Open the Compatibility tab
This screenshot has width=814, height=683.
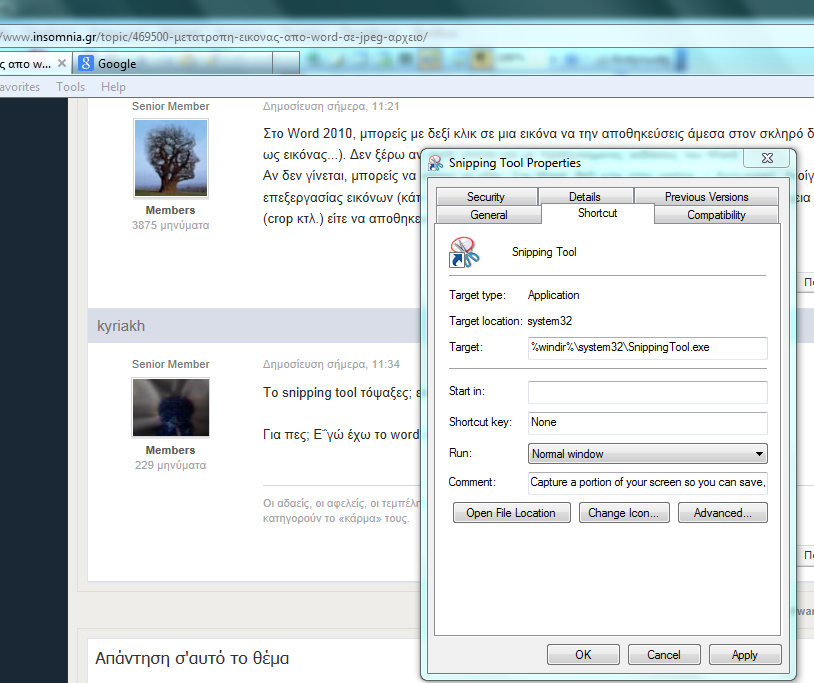[x=716, y=214]
